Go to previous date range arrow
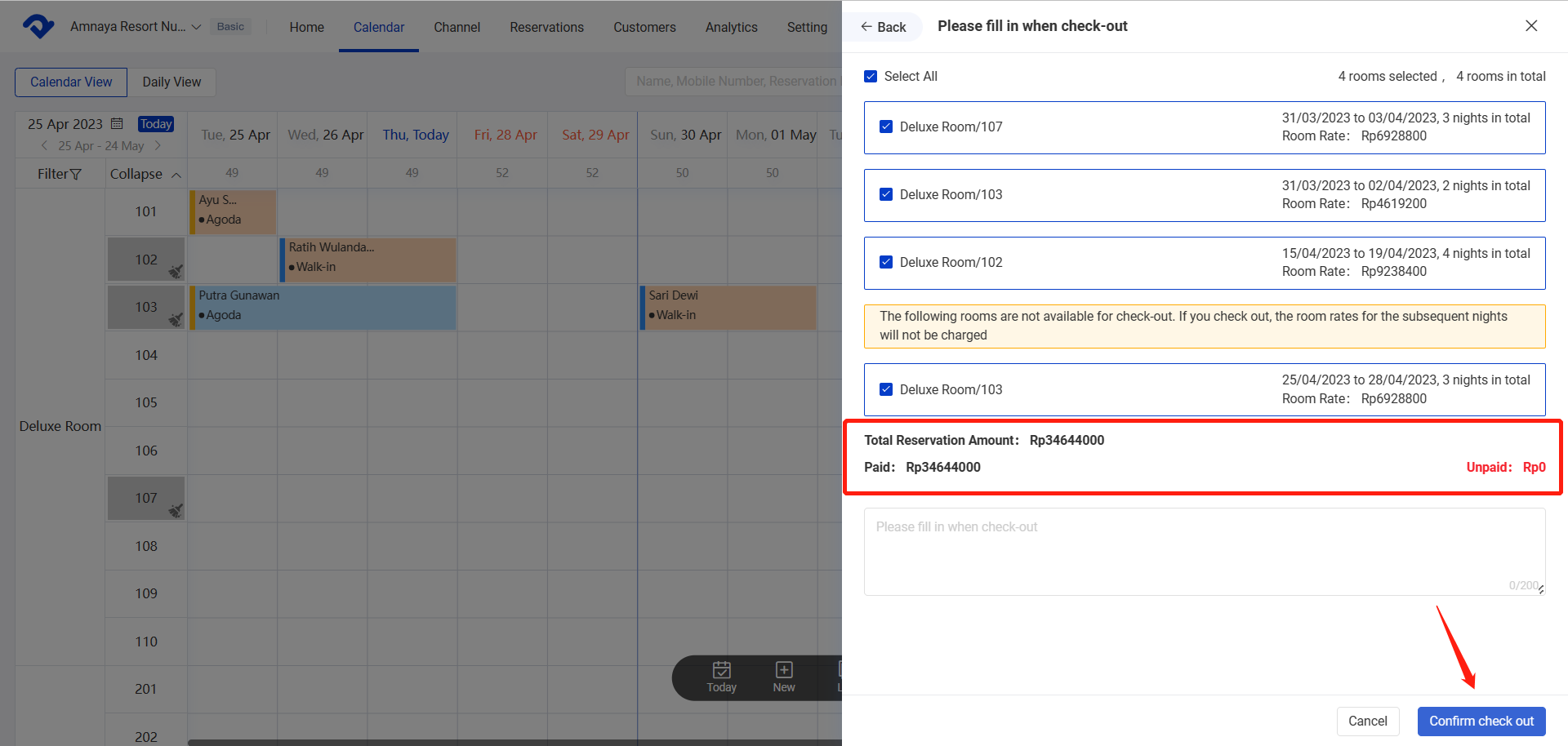Viewport: 1568px width, 746px height. (44, 146)
